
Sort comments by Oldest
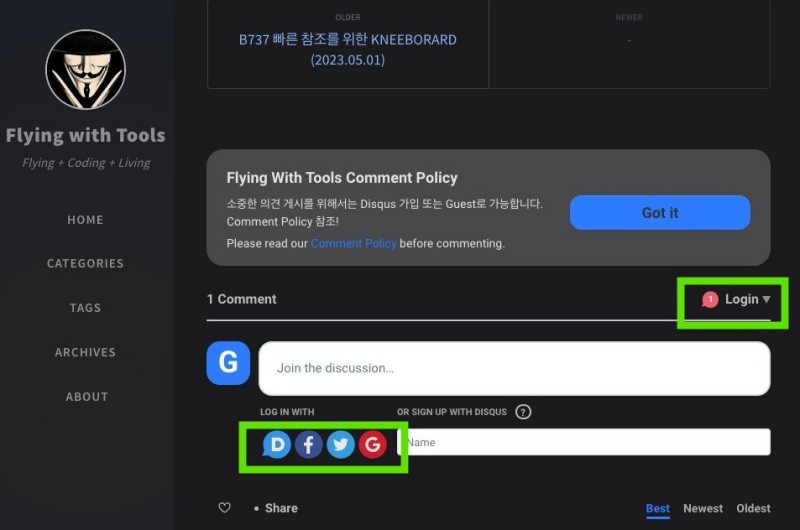click(754, 508)
